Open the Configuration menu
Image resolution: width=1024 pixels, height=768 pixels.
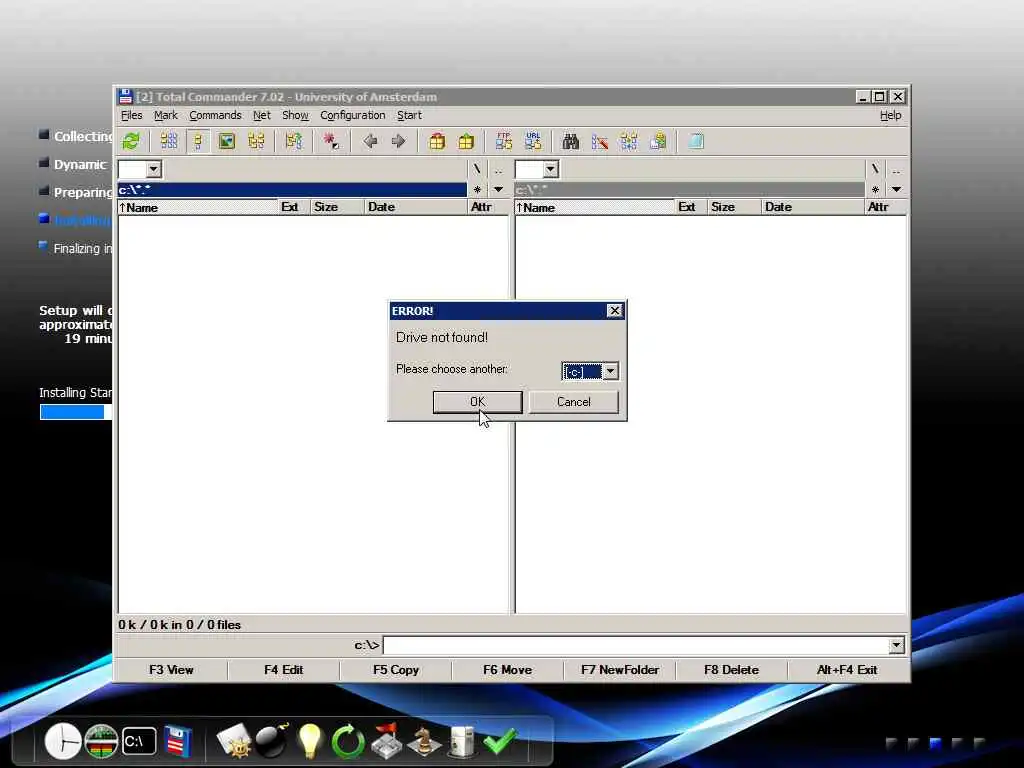353,115
